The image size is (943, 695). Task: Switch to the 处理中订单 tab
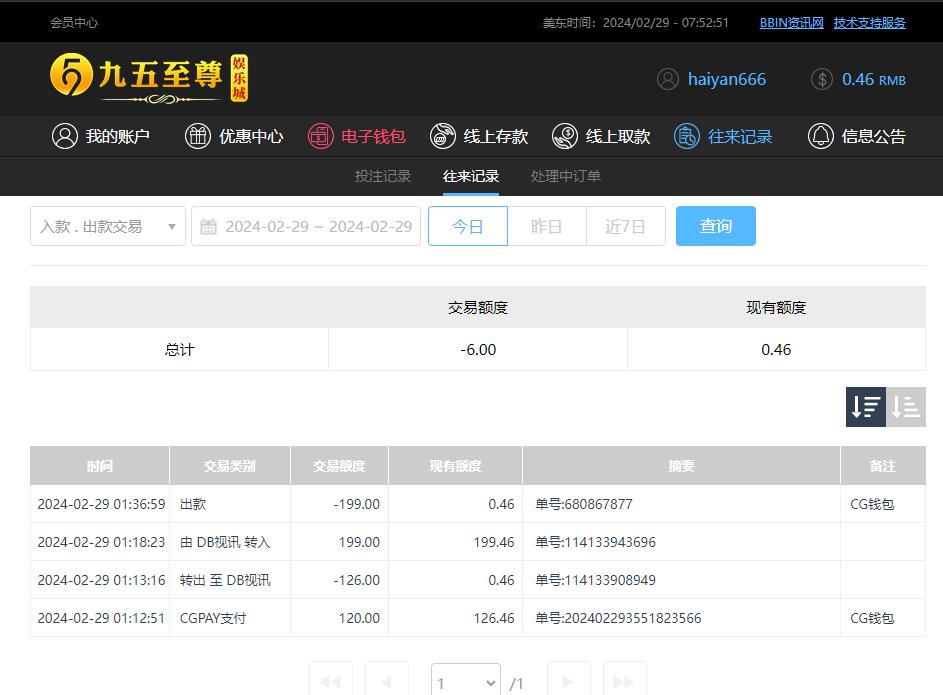(x=566, y=176)
